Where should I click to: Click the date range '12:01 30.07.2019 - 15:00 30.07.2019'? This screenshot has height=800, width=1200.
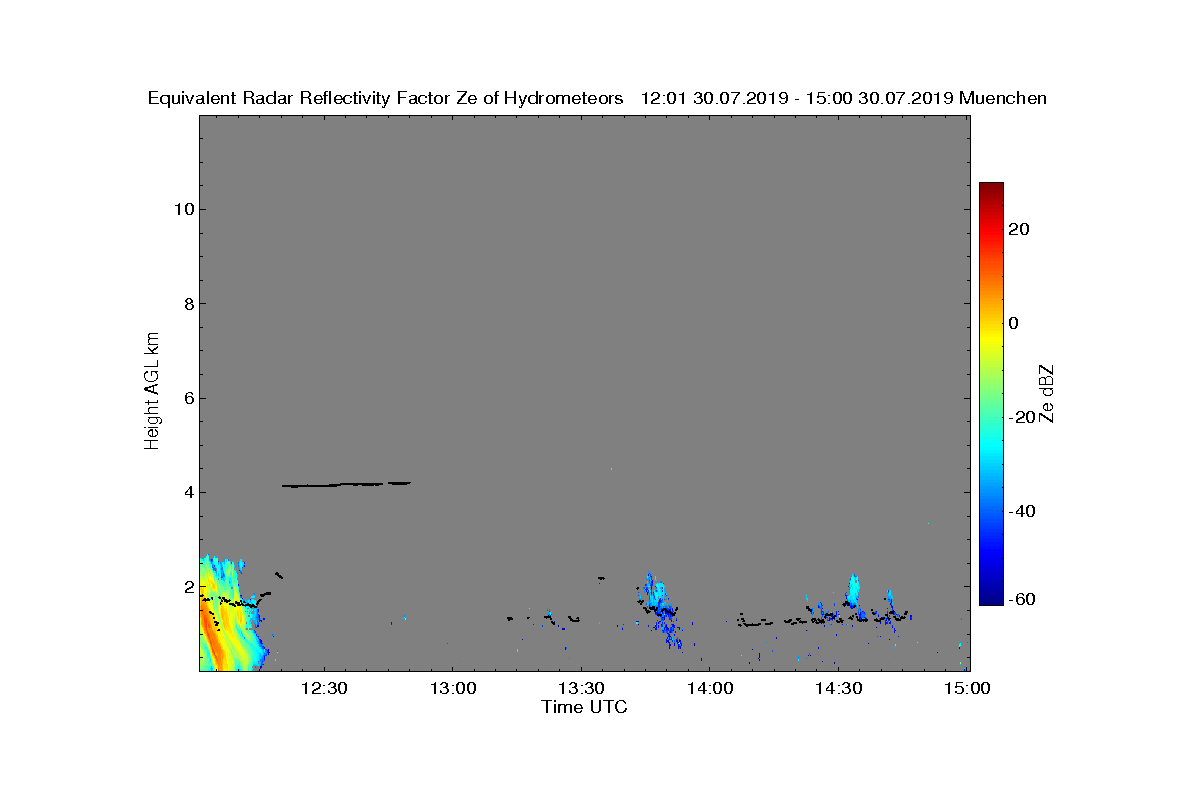(797, 98)
